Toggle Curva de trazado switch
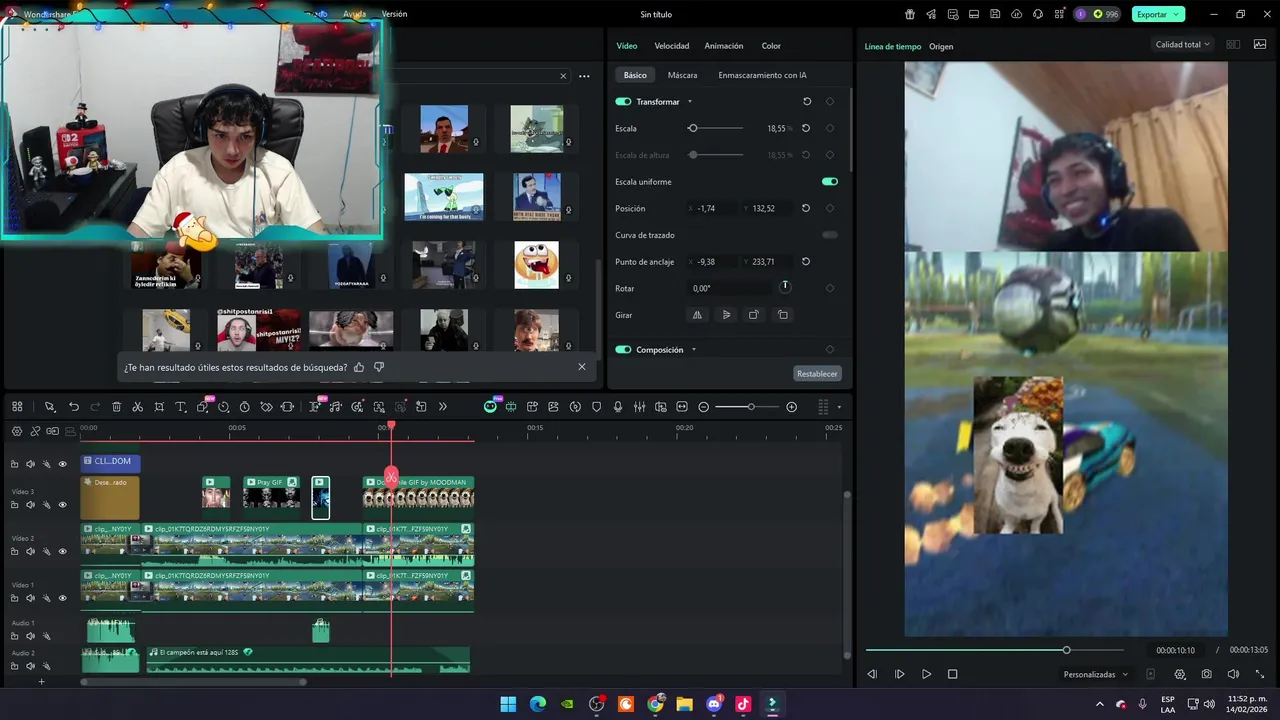 click(x=830, y=235)
